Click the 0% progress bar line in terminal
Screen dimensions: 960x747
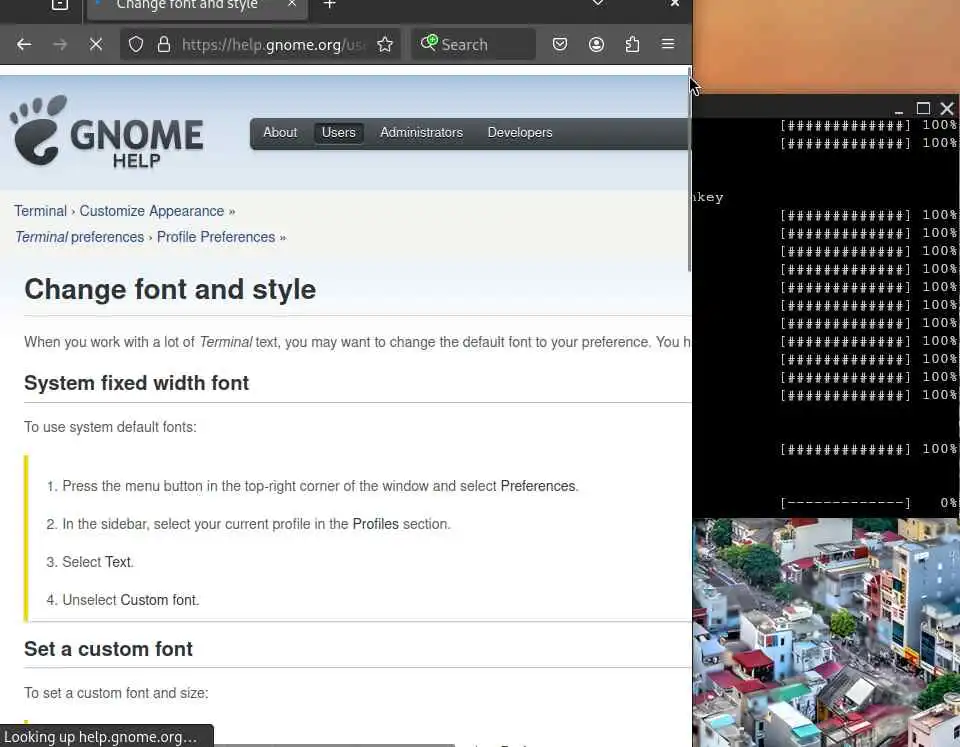[x=868, y=503]
